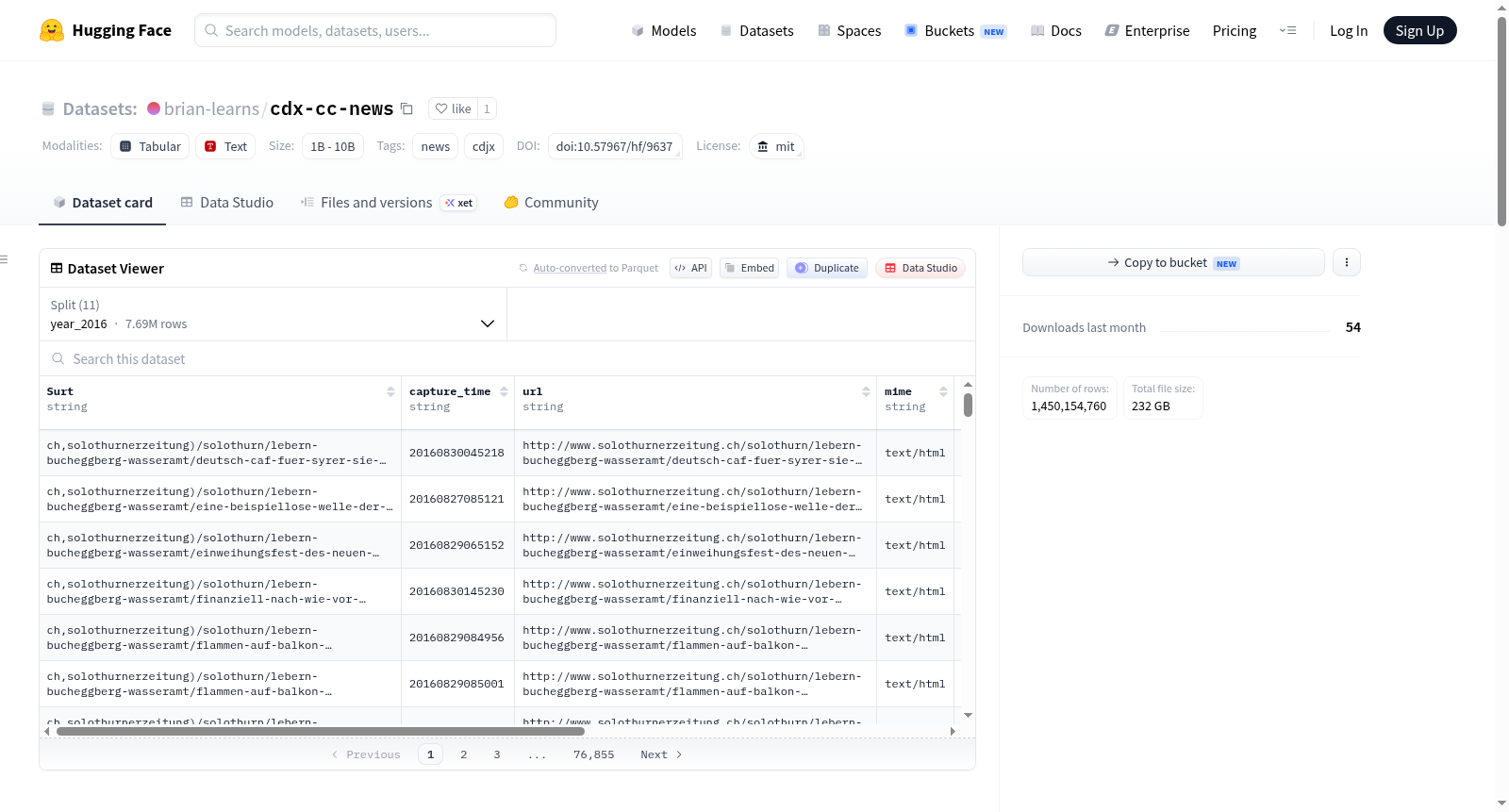Click the table vertical scrollbar thumb
This screenshot has width=1509, height=812.
[968, 405]
